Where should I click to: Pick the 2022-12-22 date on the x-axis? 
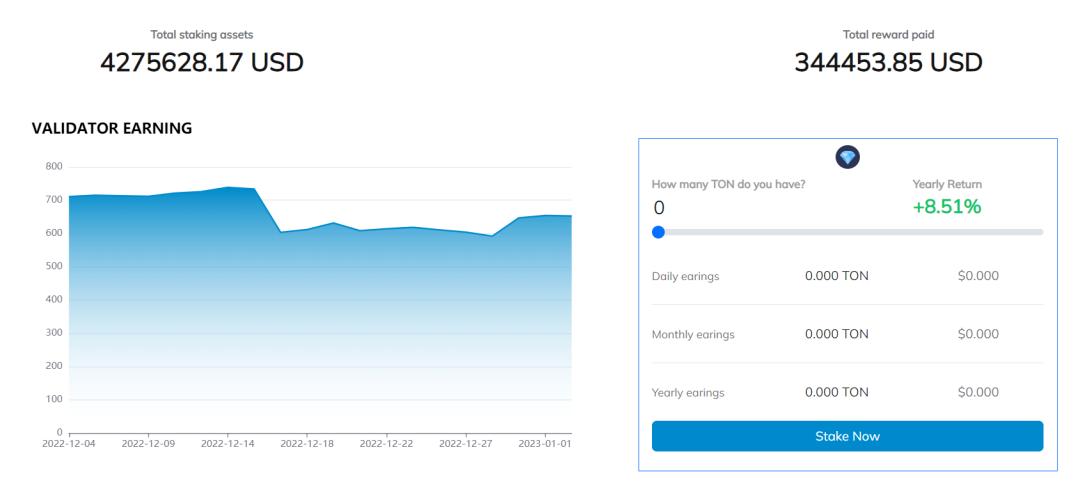(386, 443)
